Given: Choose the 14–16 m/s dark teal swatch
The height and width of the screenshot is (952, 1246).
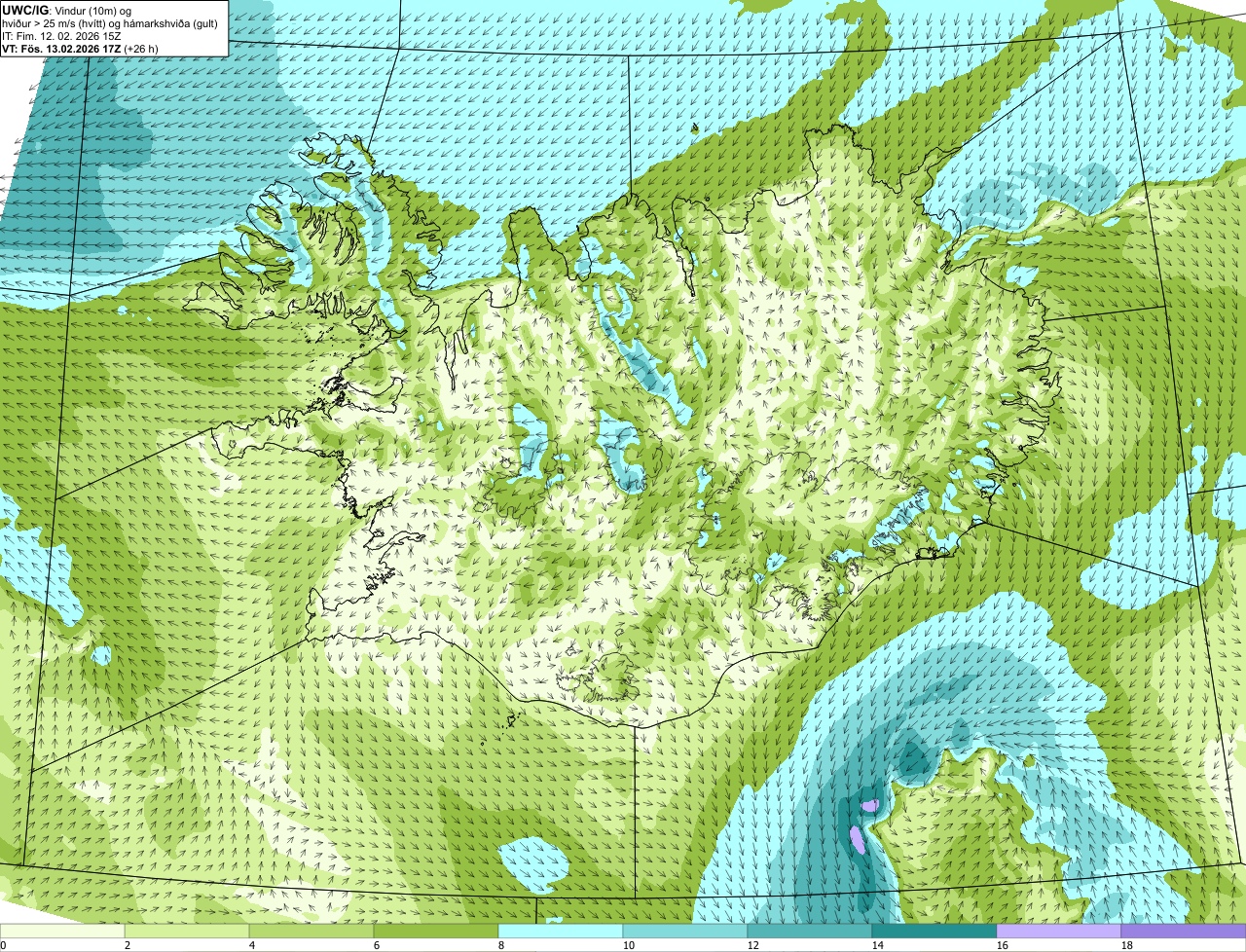Looking at the screenshot, I should 934,932.
